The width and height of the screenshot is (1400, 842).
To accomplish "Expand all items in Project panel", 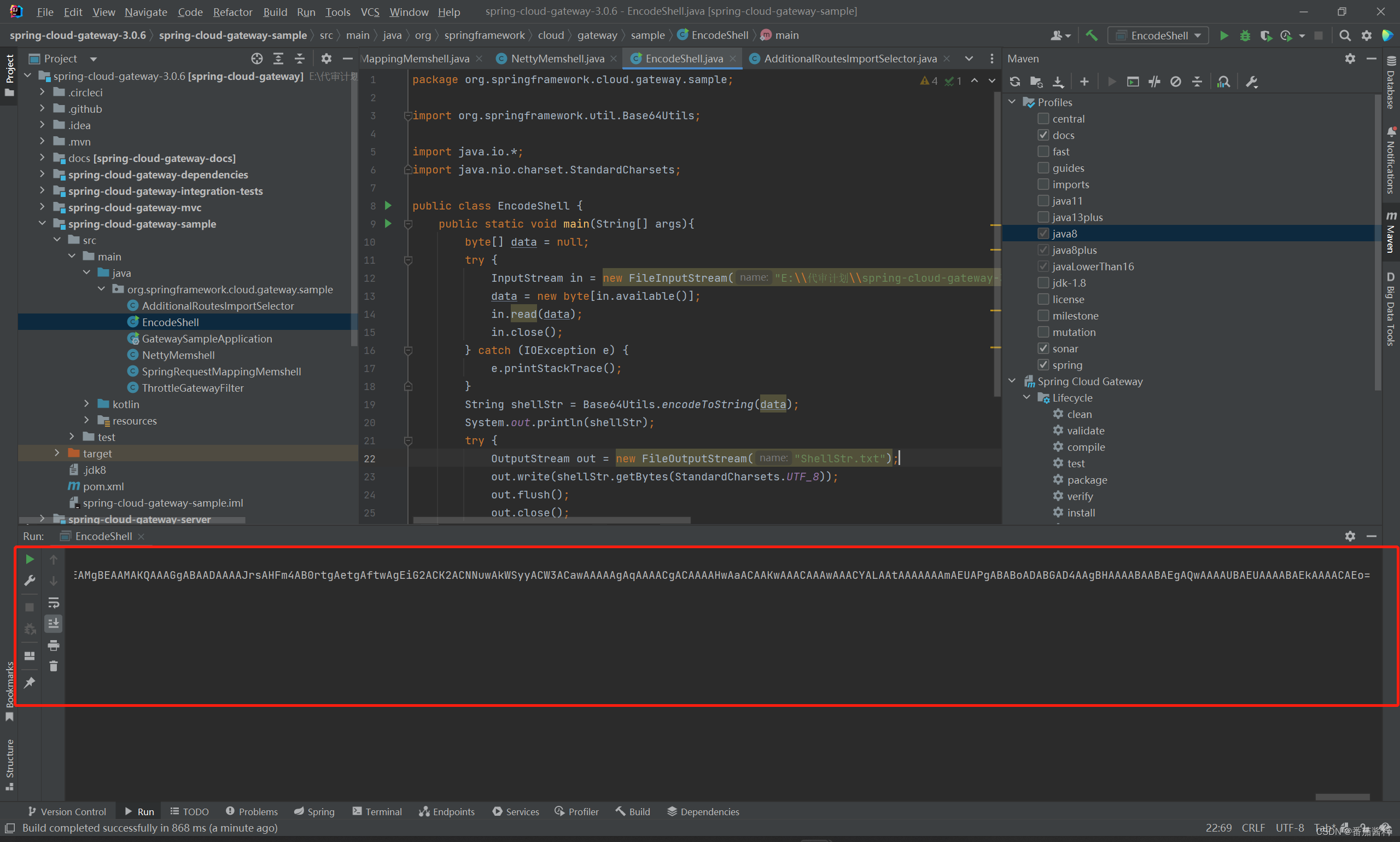I will click(278, 59).
